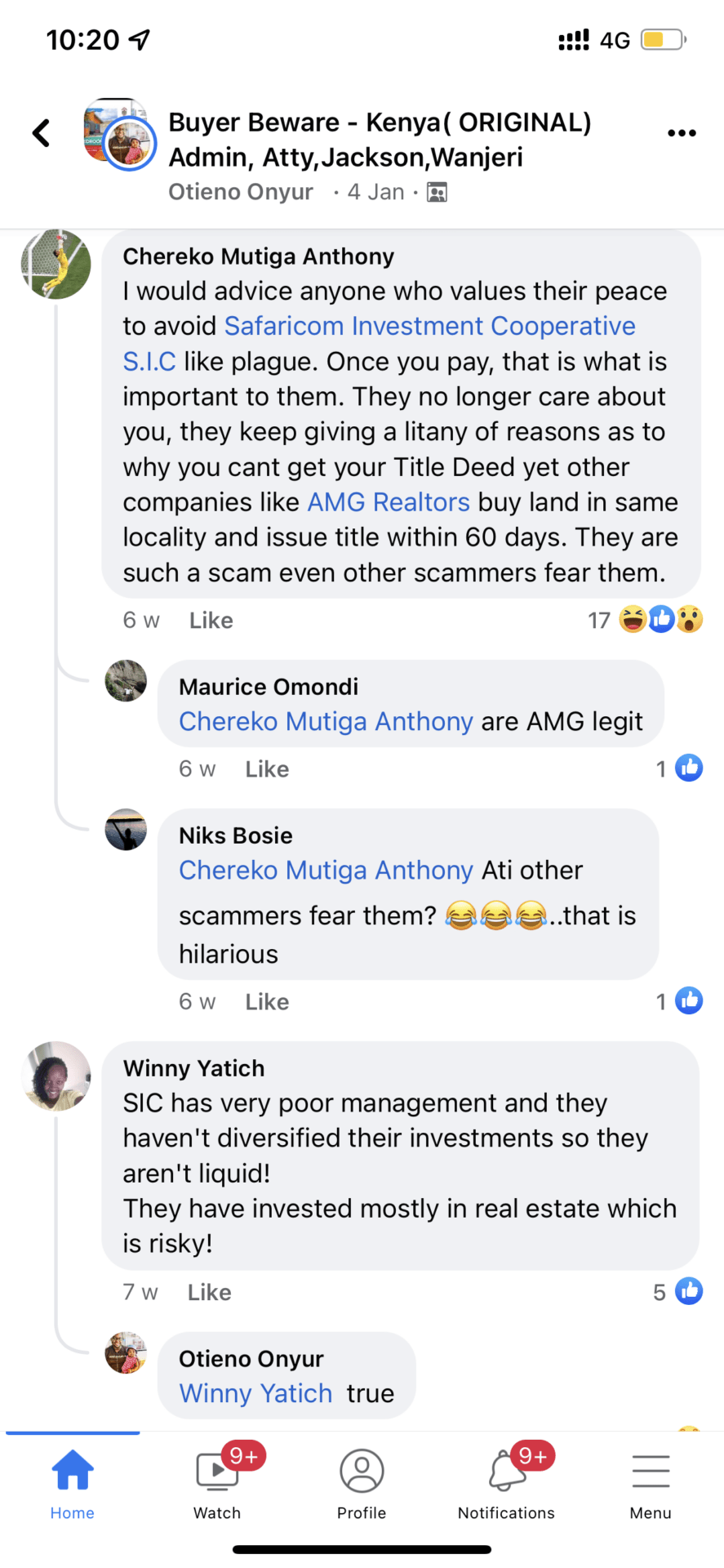Open Winny Yatich's profile picture
This screenshot has height=1568, width=724.
coord(56,1076)
